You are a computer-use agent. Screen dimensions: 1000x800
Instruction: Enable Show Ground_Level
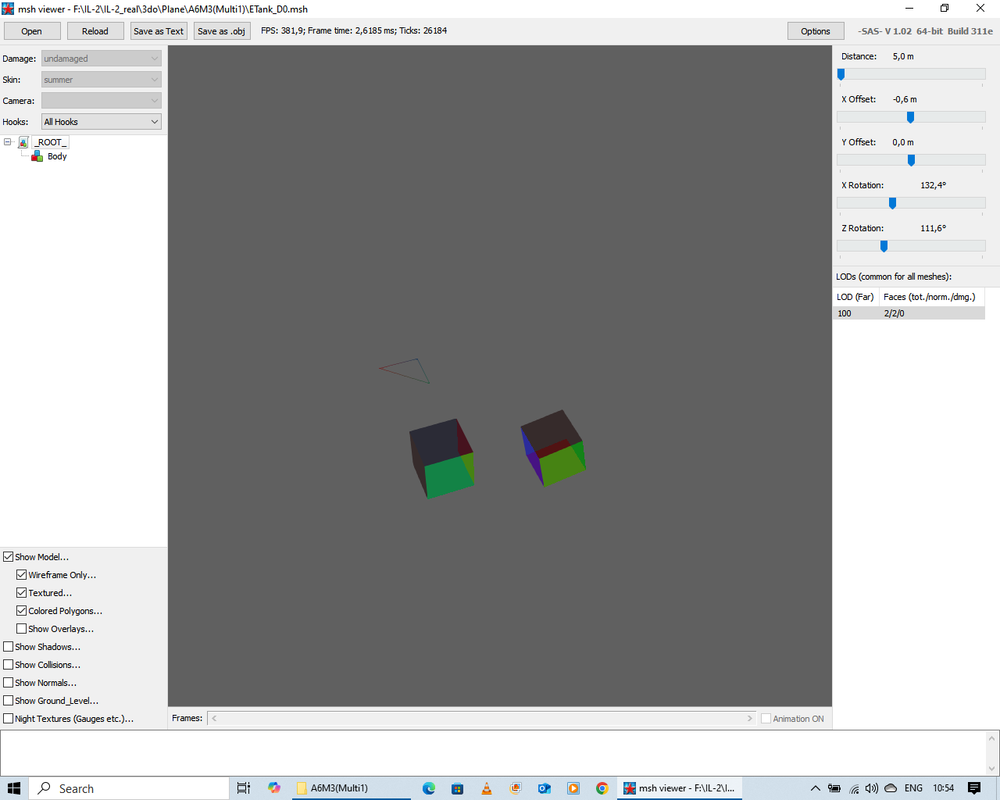8,700
